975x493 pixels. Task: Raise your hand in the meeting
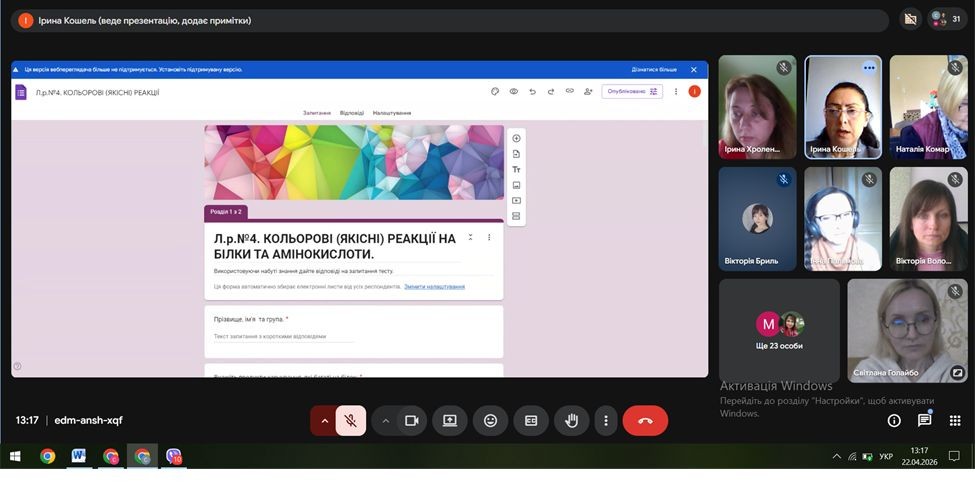[x=571, y=421]
